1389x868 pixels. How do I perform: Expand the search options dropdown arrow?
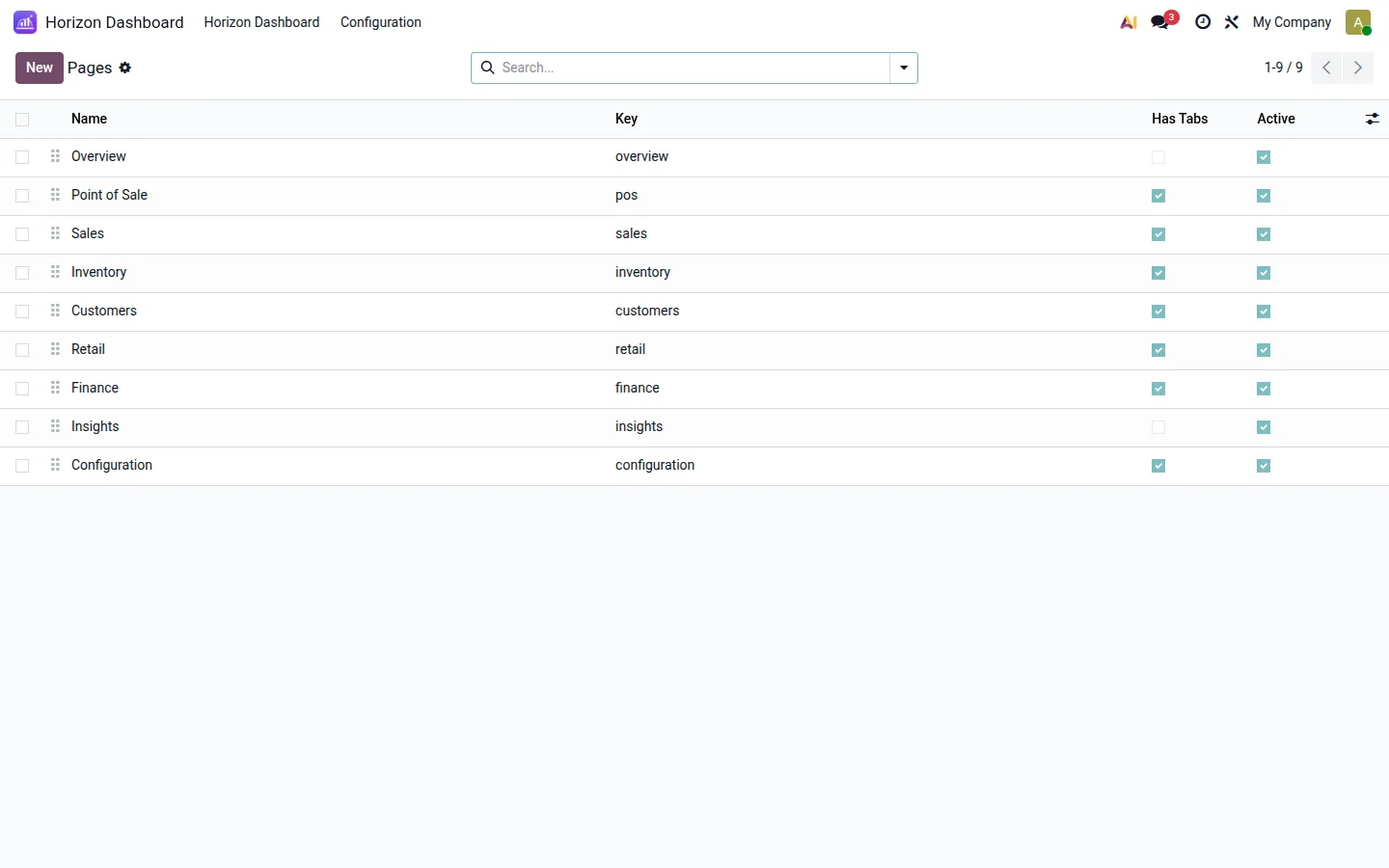coord(904,68)
